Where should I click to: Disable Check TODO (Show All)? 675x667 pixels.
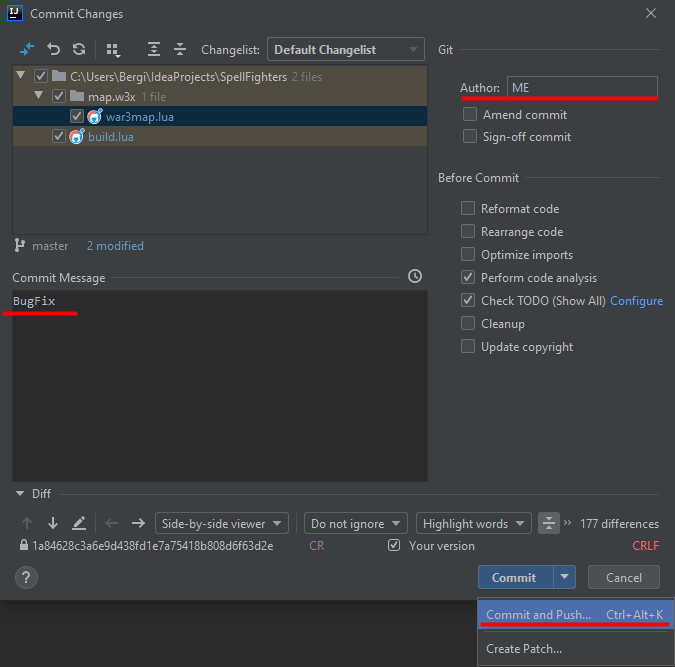pyautogui.click(x=468, y=300)
